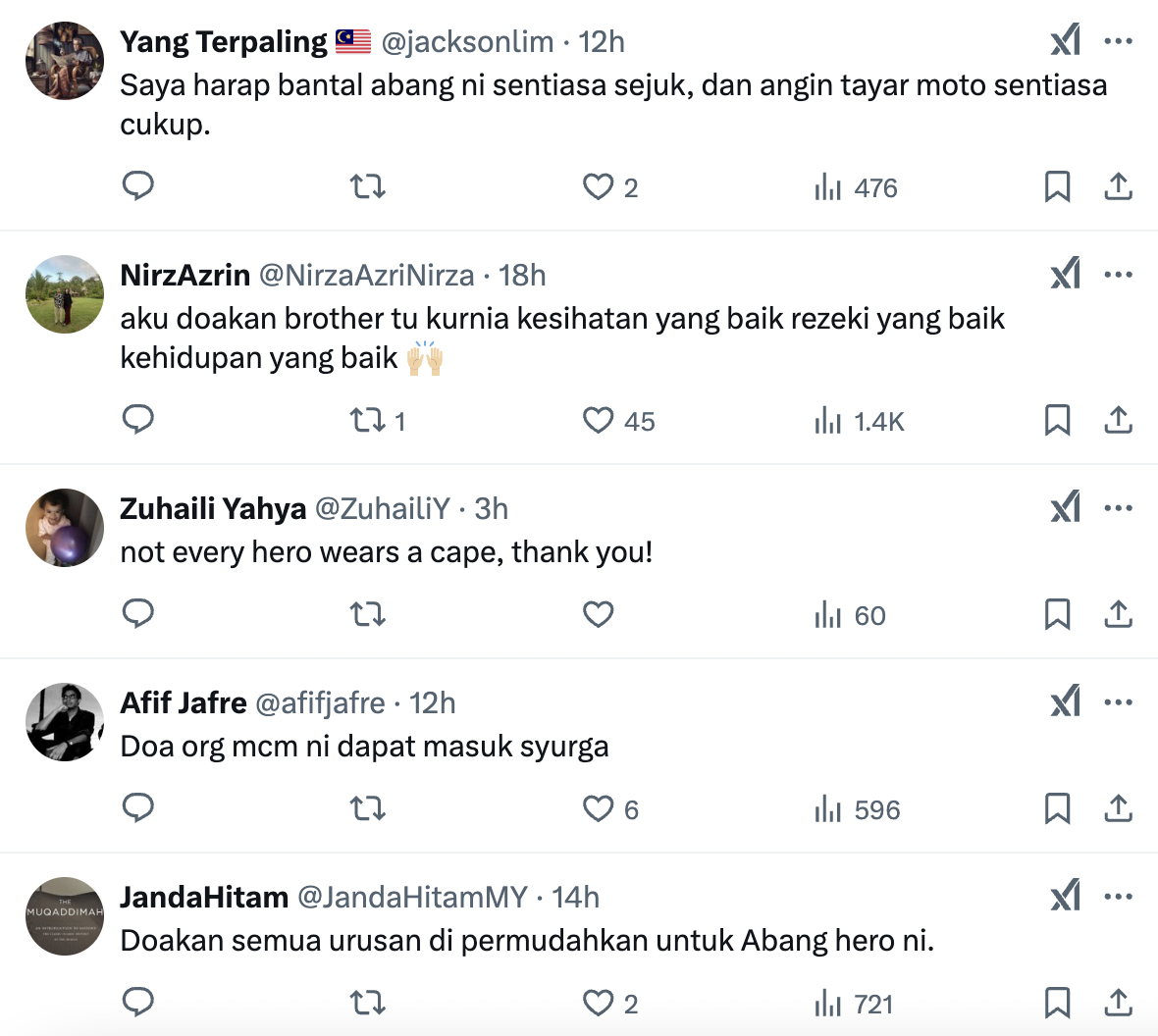Image resolution: width=1158 pixels, height=1036 pixels.
Task: Reply to Yang Terpaling's tweet
Action: click(x=138, y=185)
